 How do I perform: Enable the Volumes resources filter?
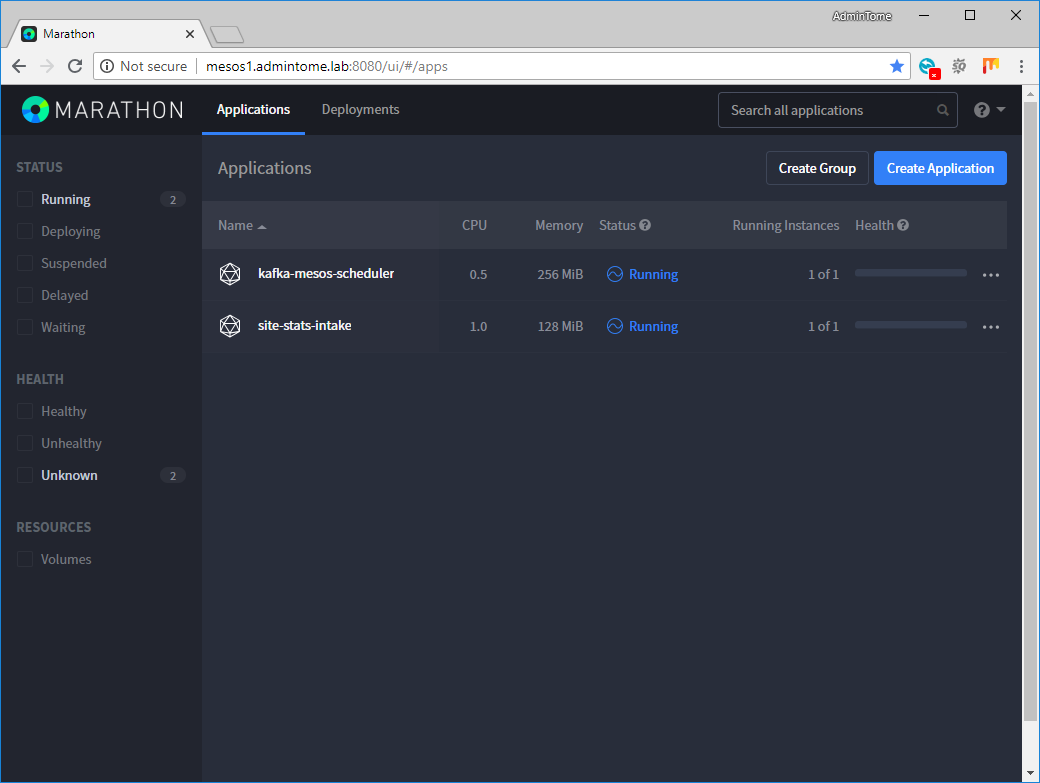(24, 559)
